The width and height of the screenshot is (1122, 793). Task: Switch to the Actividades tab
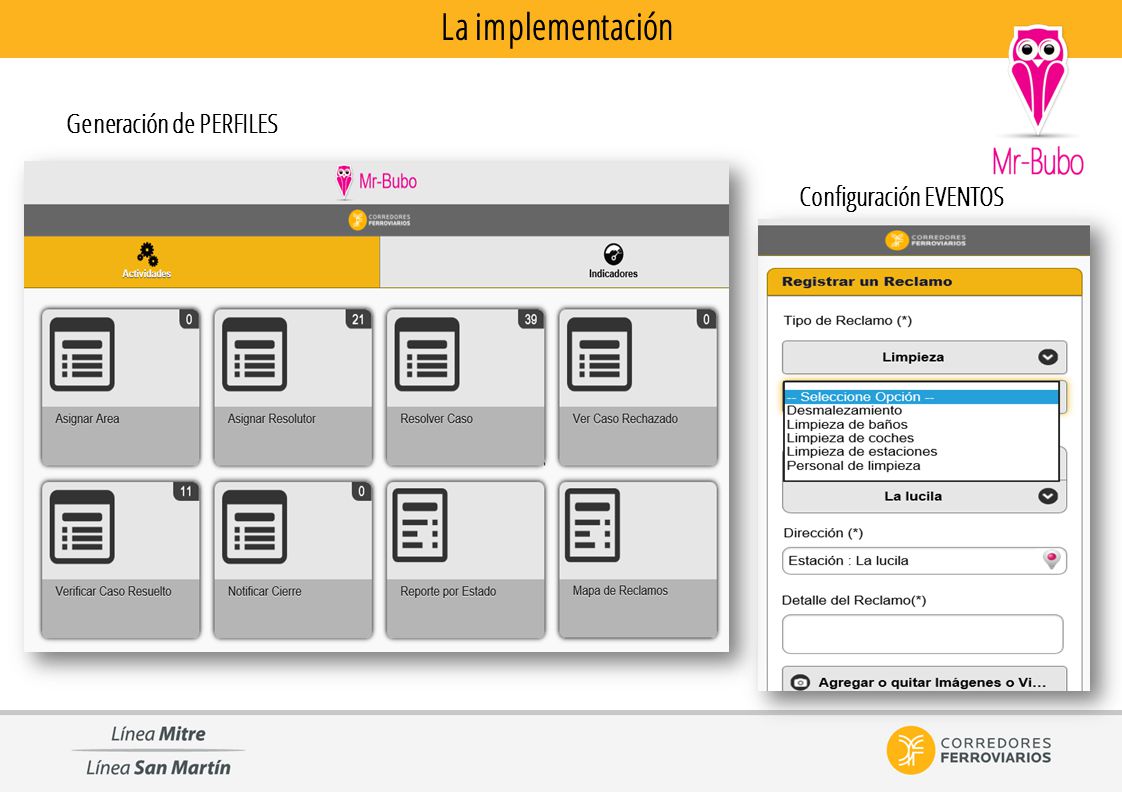(x=202, y=262)
